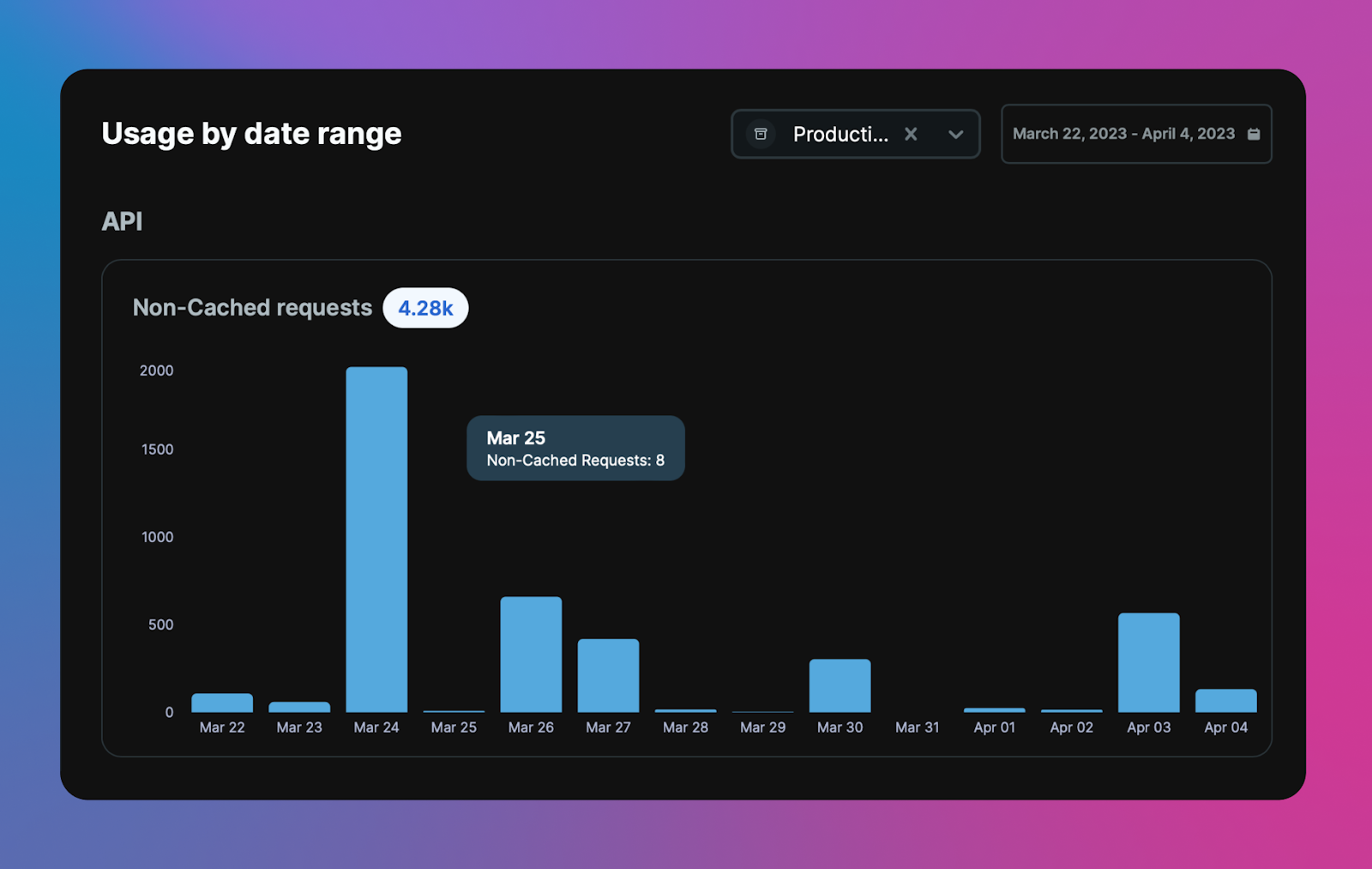Click the 2000 y-axis value
Image resolution: width=1372 pixels, height=869 pixels.
pos(156,371)
